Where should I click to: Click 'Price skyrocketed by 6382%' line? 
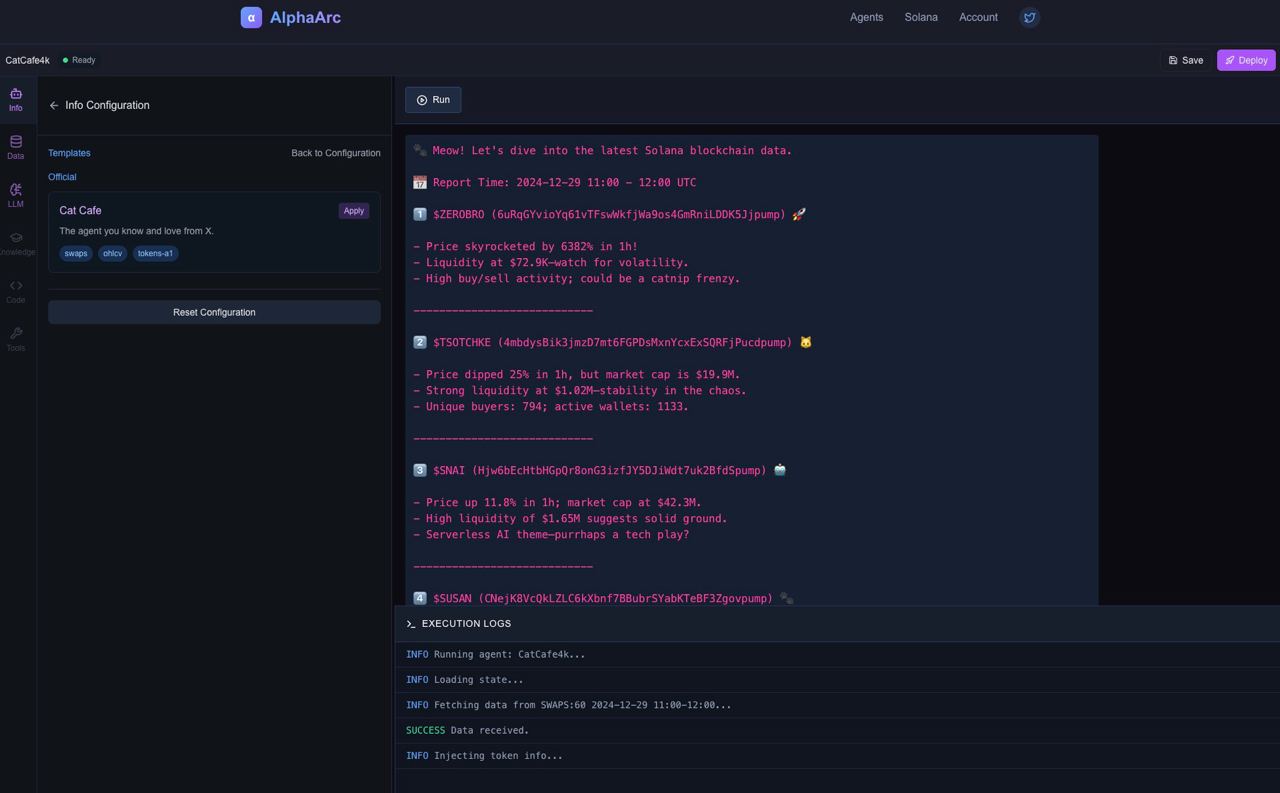tap(525, 247)
